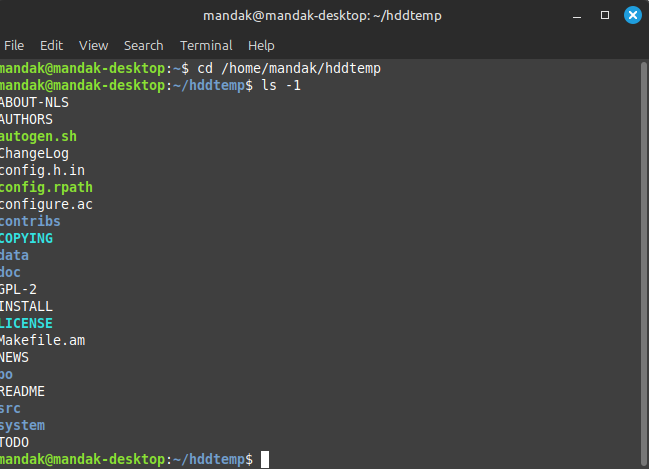
Task: Click the terminal vertical scrollbar
Action: [x=644, y=264]
